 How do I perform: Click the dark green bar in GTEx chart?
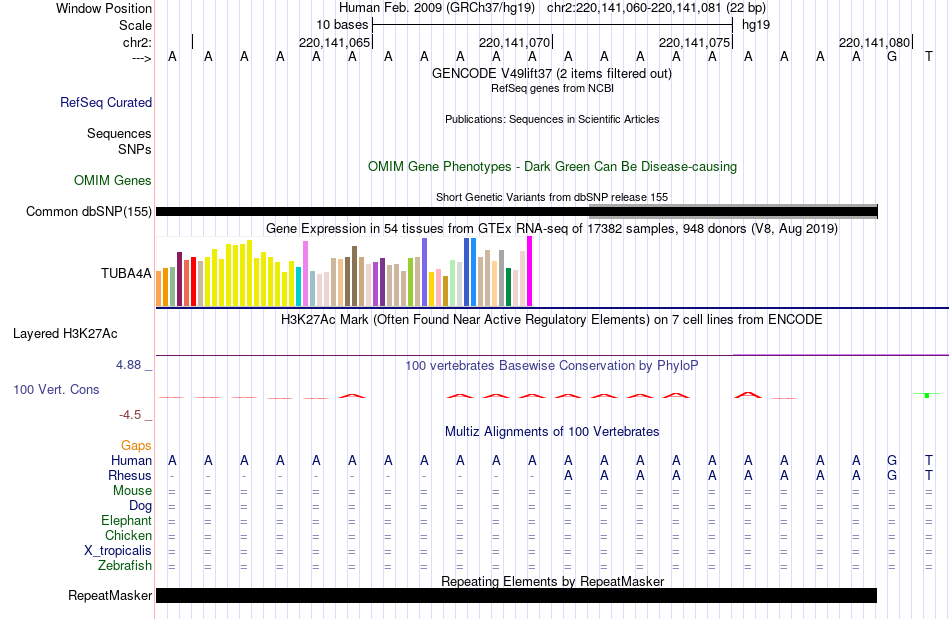click(x=509, y=287)
